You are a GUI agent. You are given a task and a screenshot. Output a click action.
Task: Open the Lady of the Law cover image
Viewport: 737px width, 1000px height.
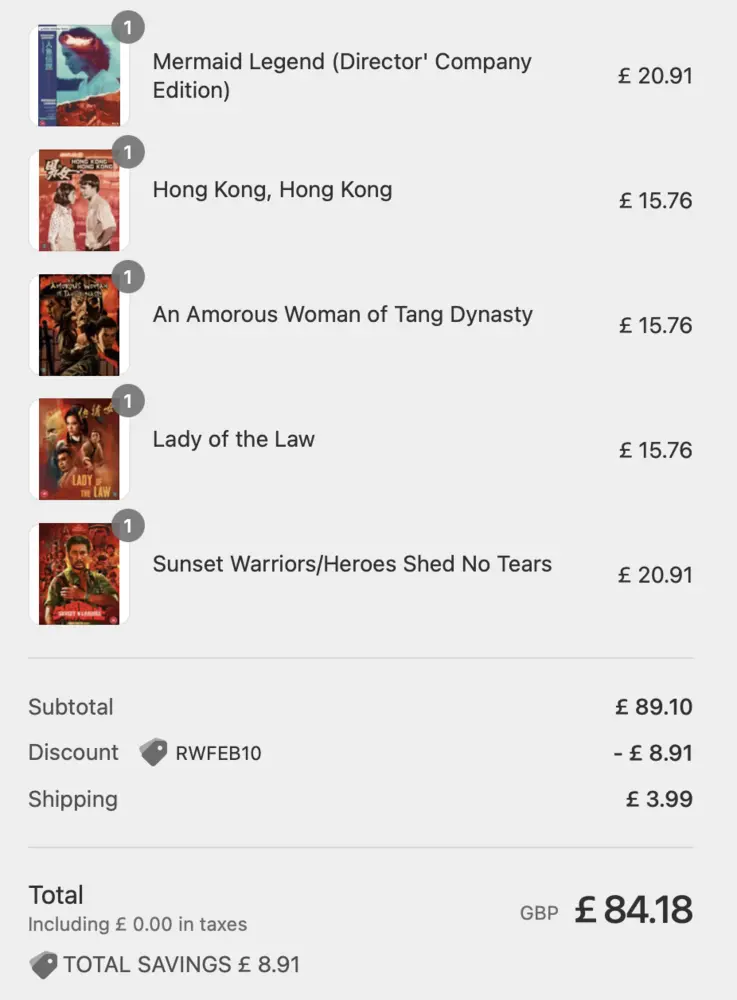click(78, 450)
